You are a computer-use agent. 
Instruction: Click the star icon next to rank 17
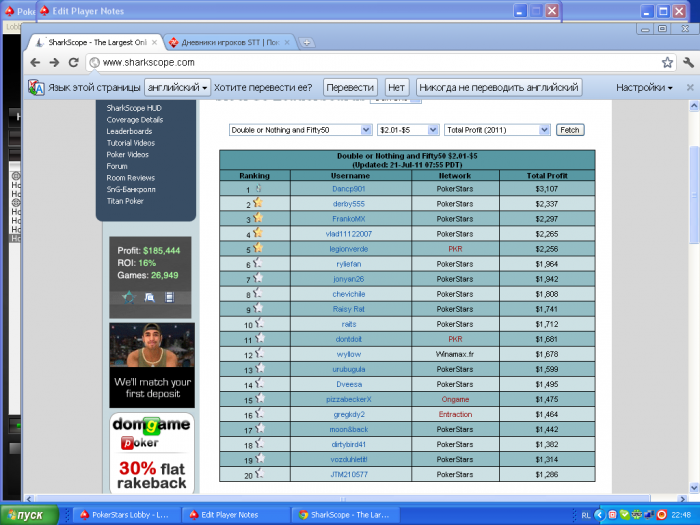(260, 428)
